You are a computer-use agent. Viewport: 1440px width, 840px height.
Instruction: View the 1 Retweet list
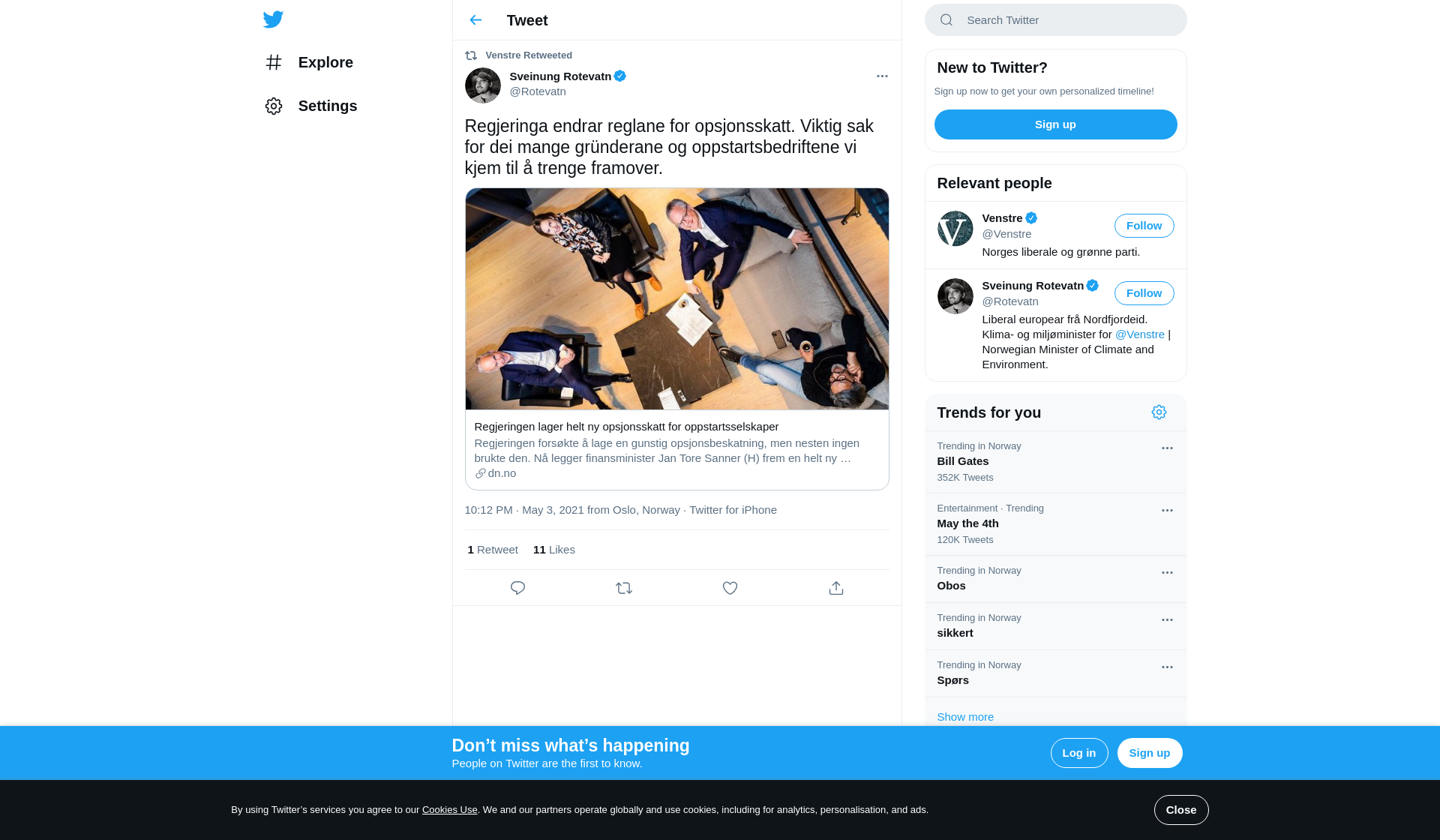click(493, 550)
